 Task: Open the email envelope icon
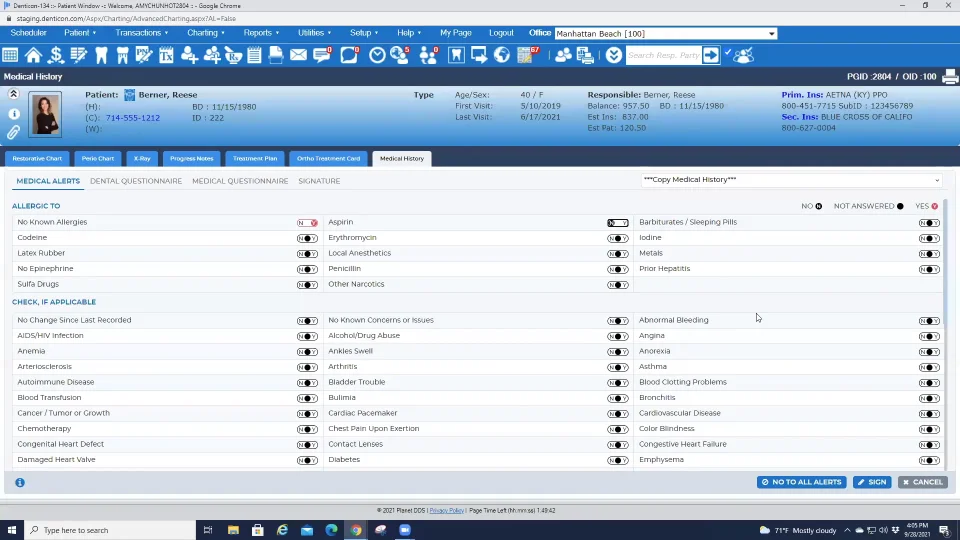coord(298,55)
